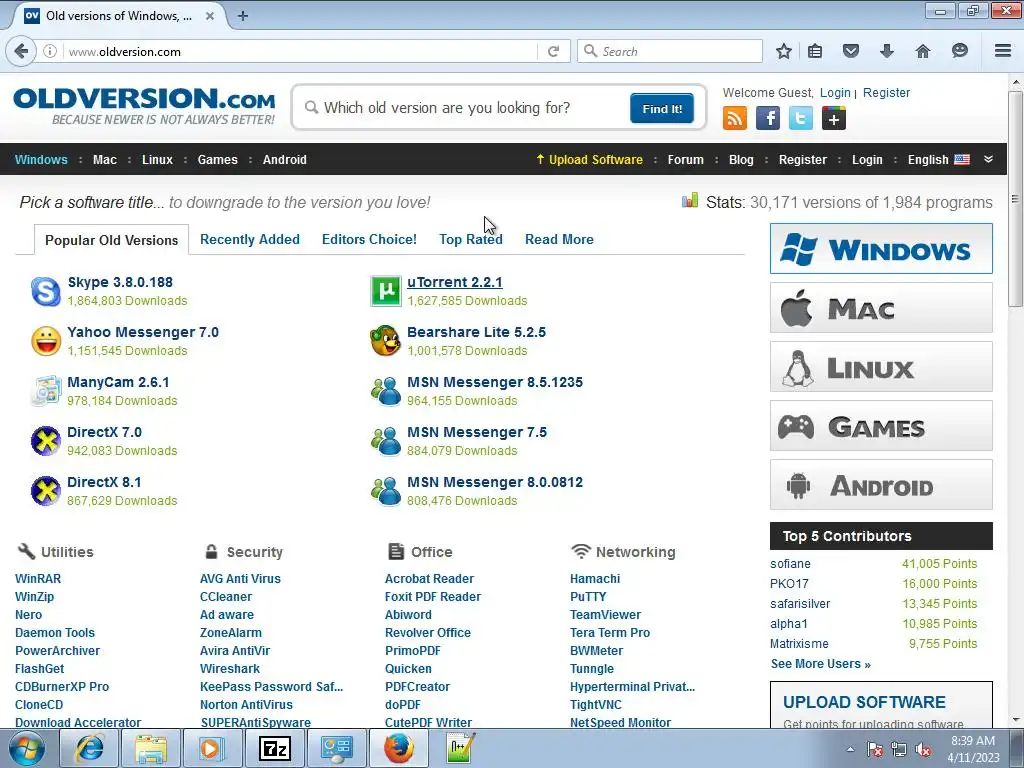The height and width of the screenshot is (768, 1024).
Task: Click the Mac platform banner button
Action: (881, 308)
